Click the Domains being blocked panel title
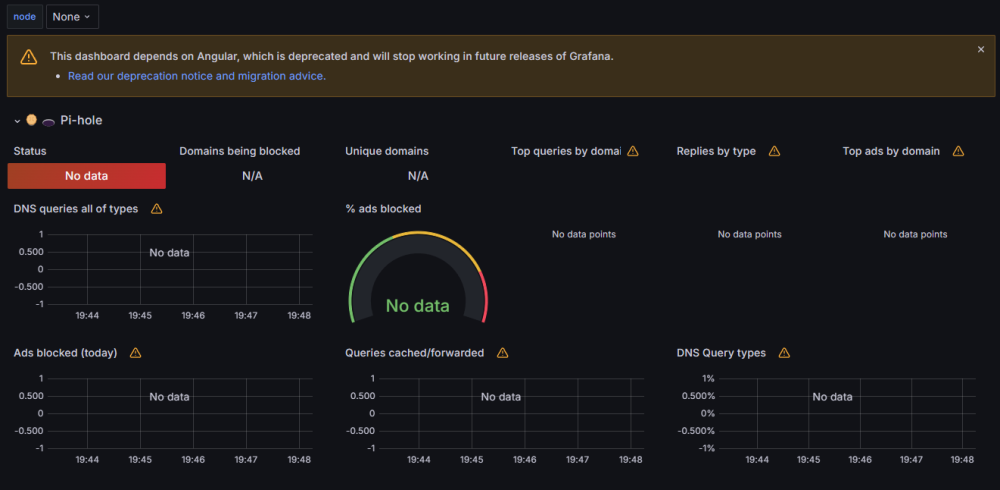Viewport: 1000px width, 490px height. [x=239, y=151]
